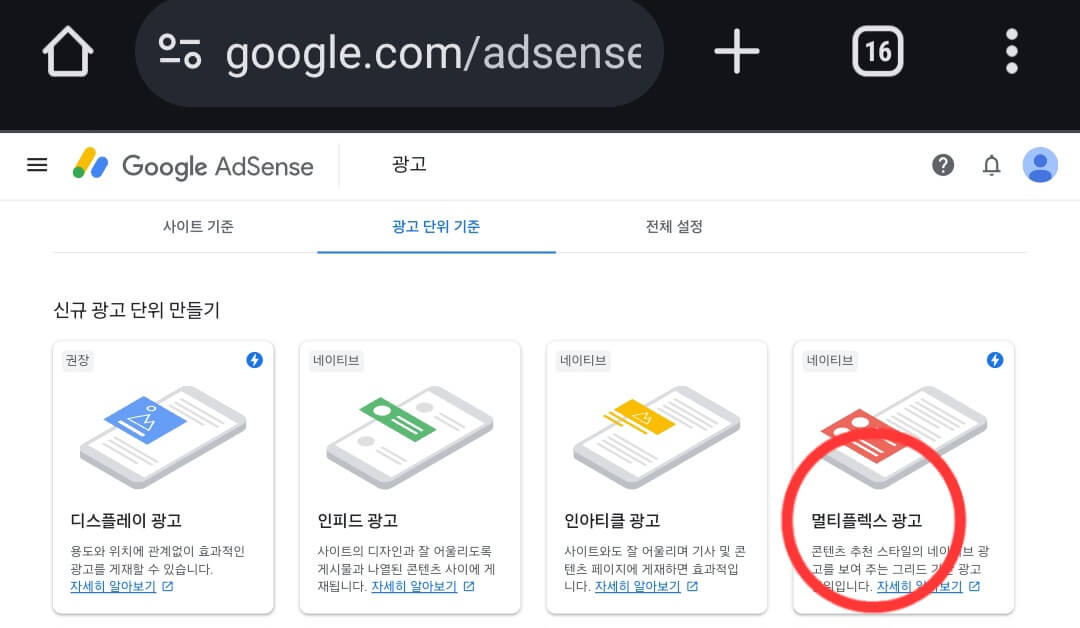Click the 신규 광고 단위 만들기 heading
1080x628 pixels.
pyautogui.click(x=136, y=310)
